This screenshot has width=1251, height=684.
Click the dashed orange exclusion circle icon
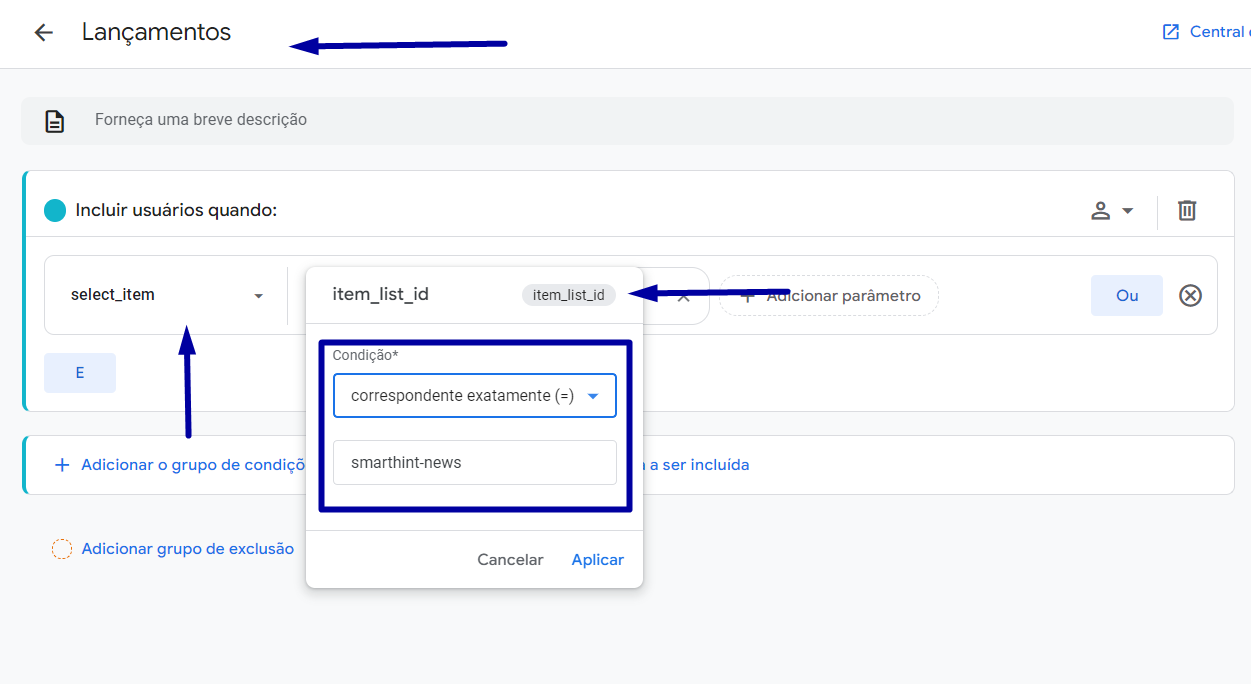(62, 549)
